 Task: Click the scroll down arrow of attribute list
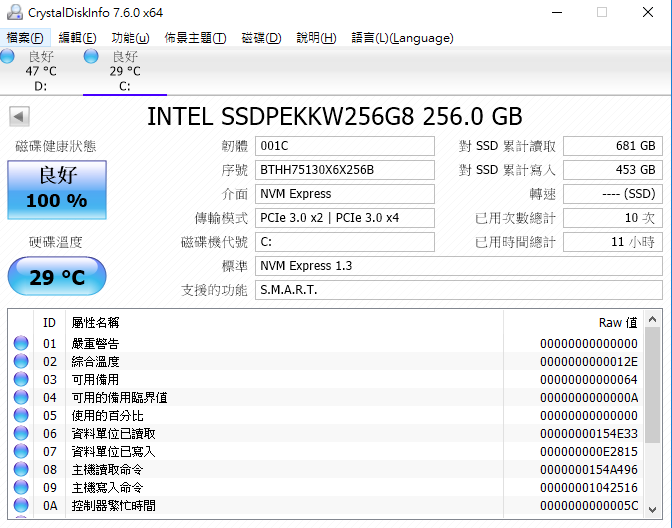pyautogui.click(x=652, y=510)
